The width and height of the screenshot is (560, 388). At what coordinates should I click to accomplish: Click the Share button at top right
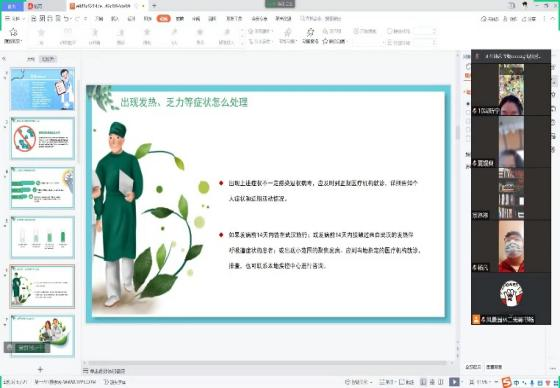(x=529, y=19)
